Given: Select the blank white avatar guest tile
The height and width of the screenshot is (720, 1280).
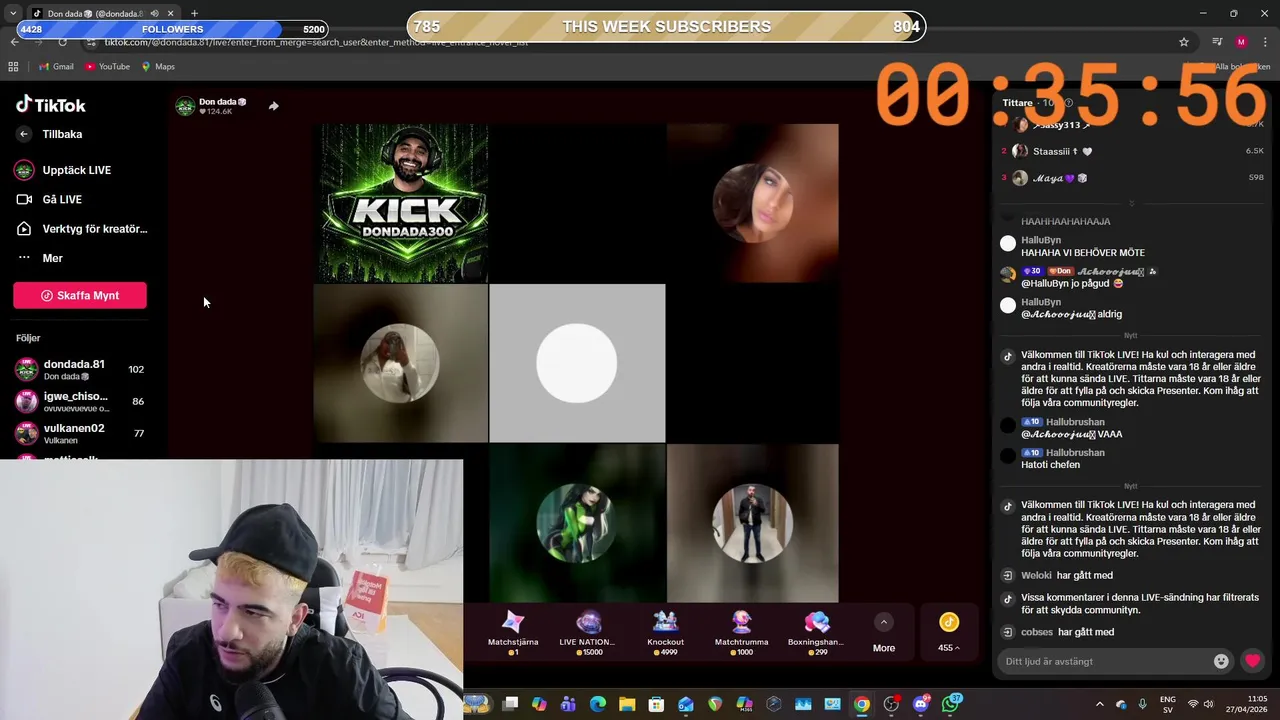Looking at the screenshot, I should (x=577, y=363).
